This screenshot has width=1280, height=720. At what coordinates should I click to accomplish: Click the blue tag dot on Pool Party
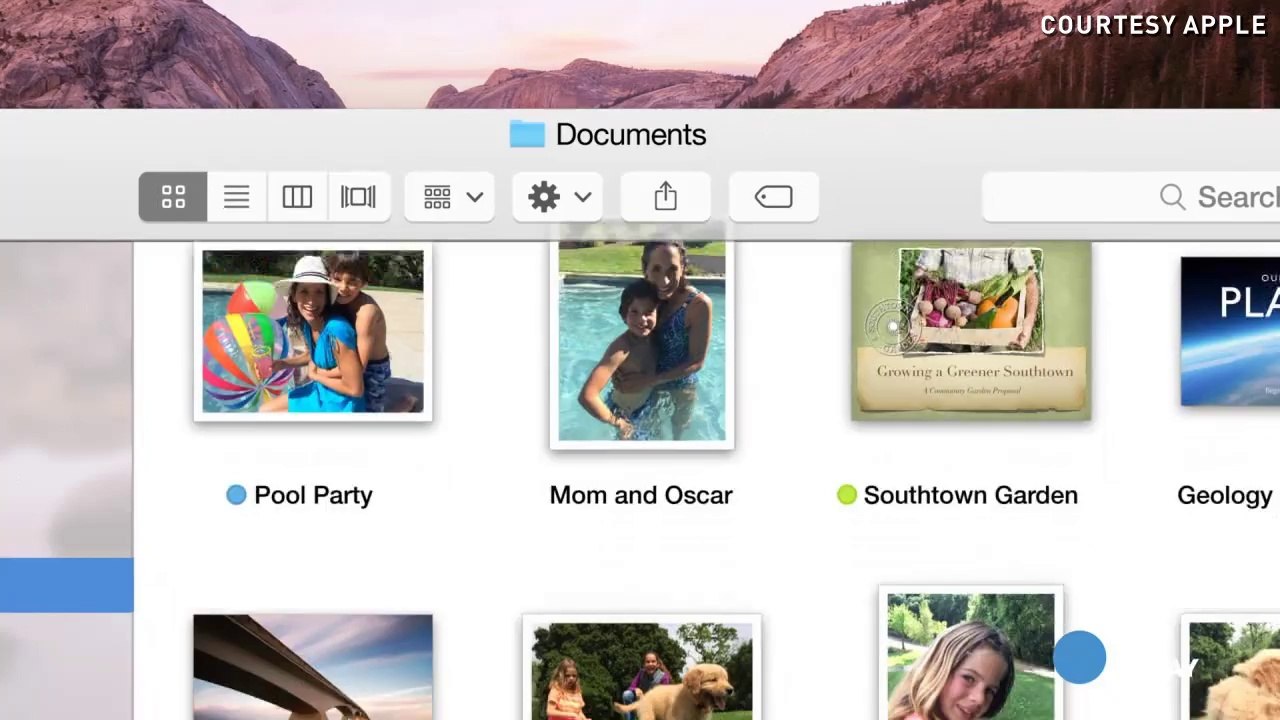236,495
